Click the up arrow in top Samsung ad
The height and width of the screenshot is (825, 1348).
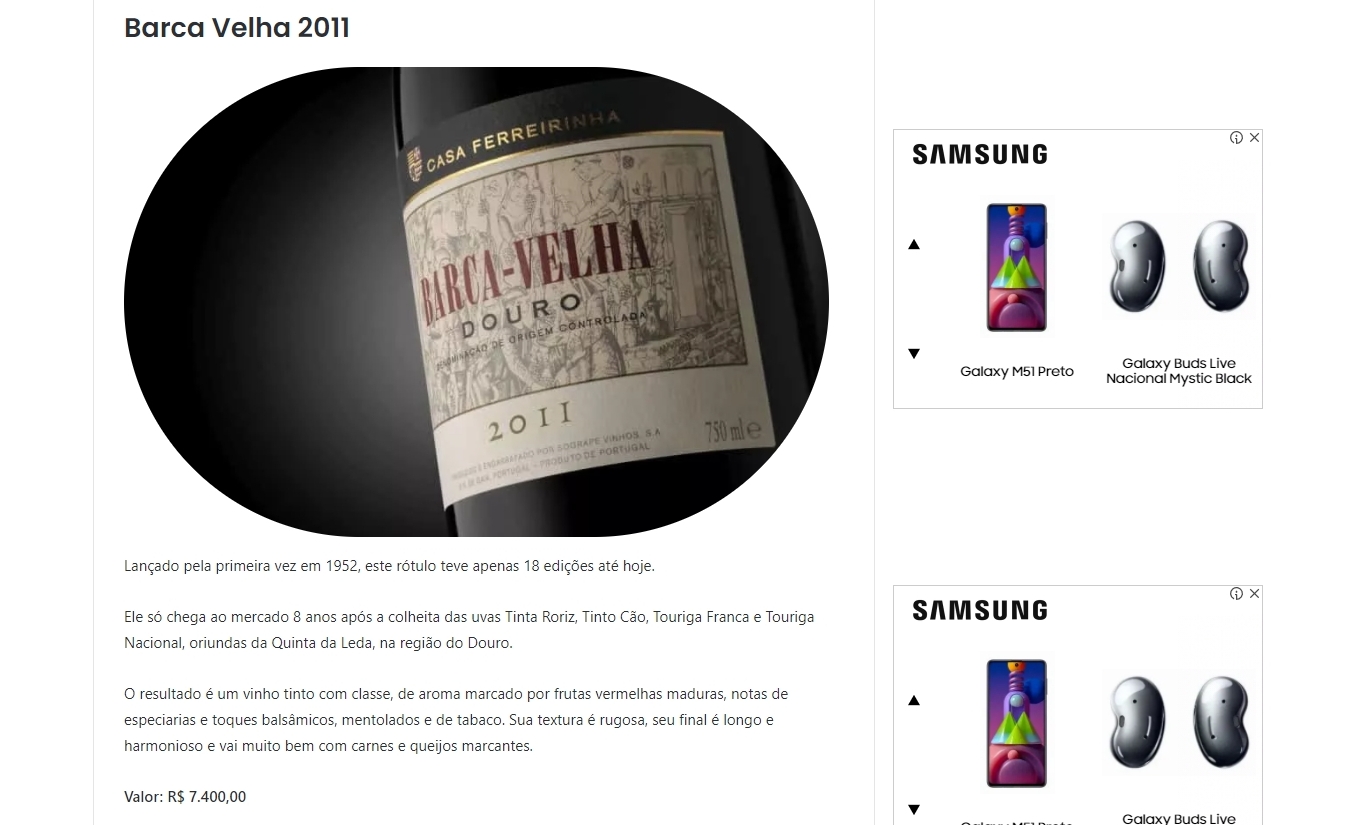[x=913, y=244]
